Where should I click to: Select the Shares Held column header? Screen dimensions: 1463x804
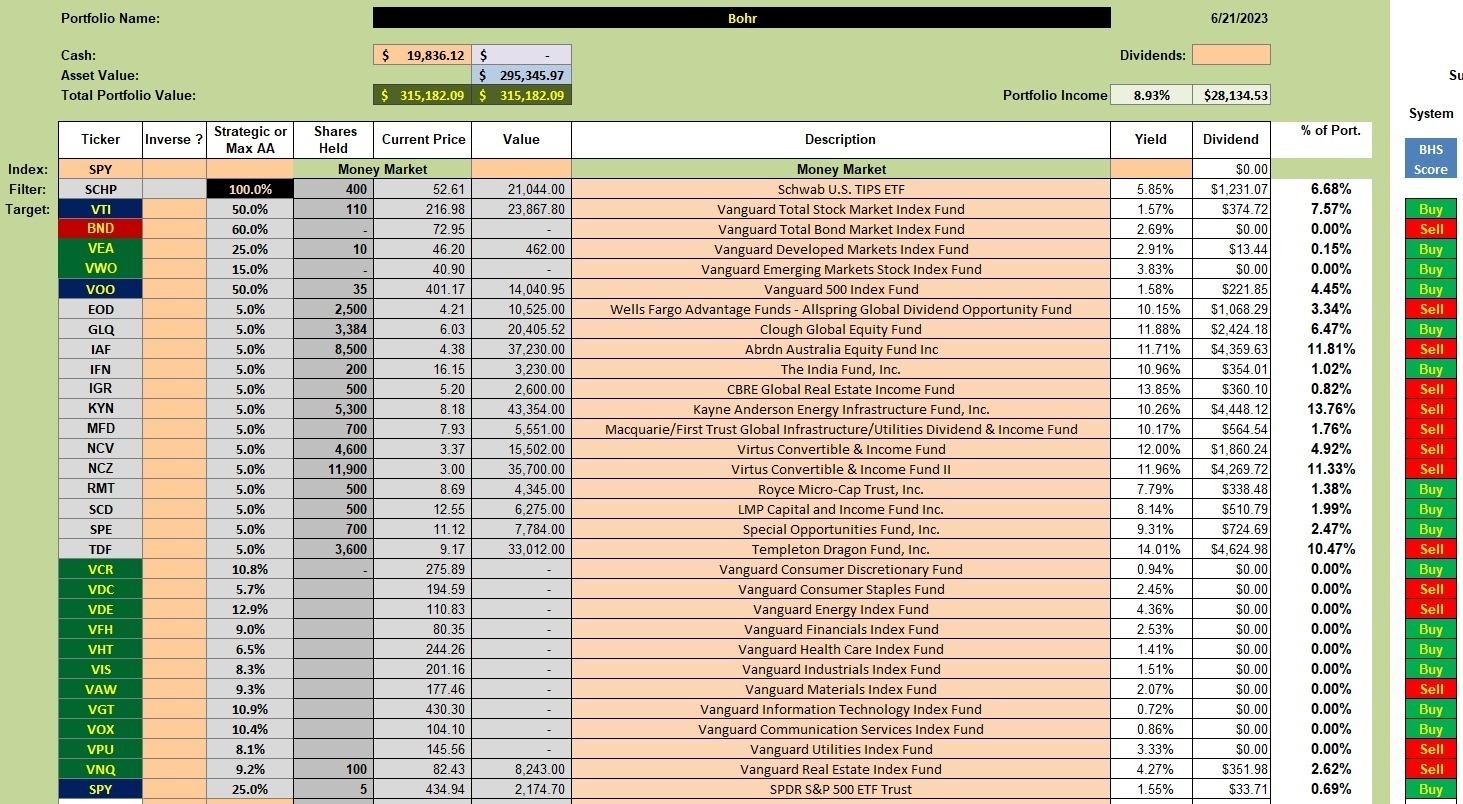tap(334, 140)
